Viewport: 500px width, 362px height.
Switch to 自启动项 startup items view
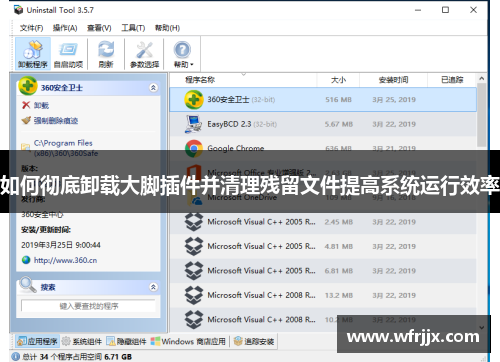coord(68,54)
